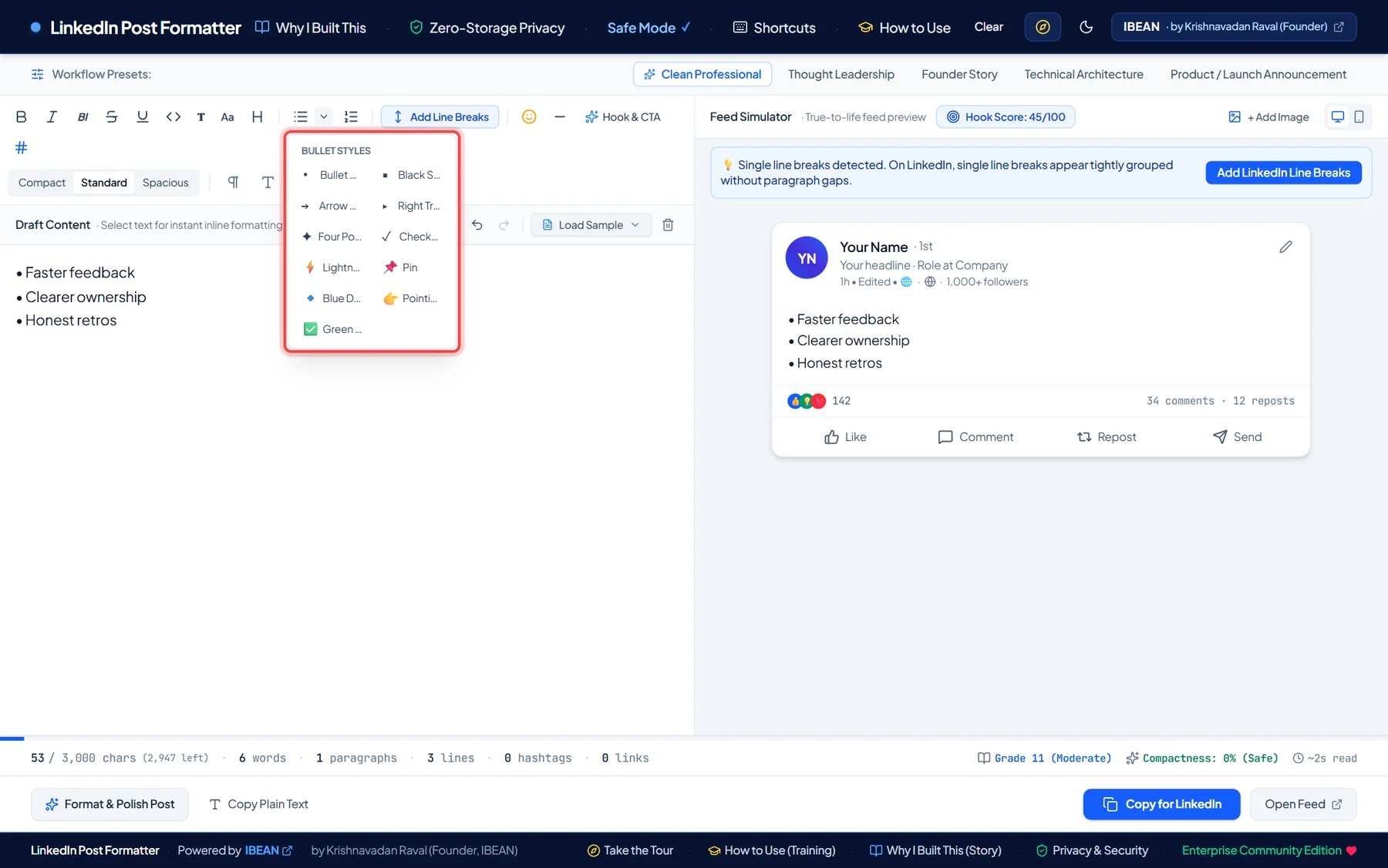Edit profile pencil icon in preview card

(1285, 247)
